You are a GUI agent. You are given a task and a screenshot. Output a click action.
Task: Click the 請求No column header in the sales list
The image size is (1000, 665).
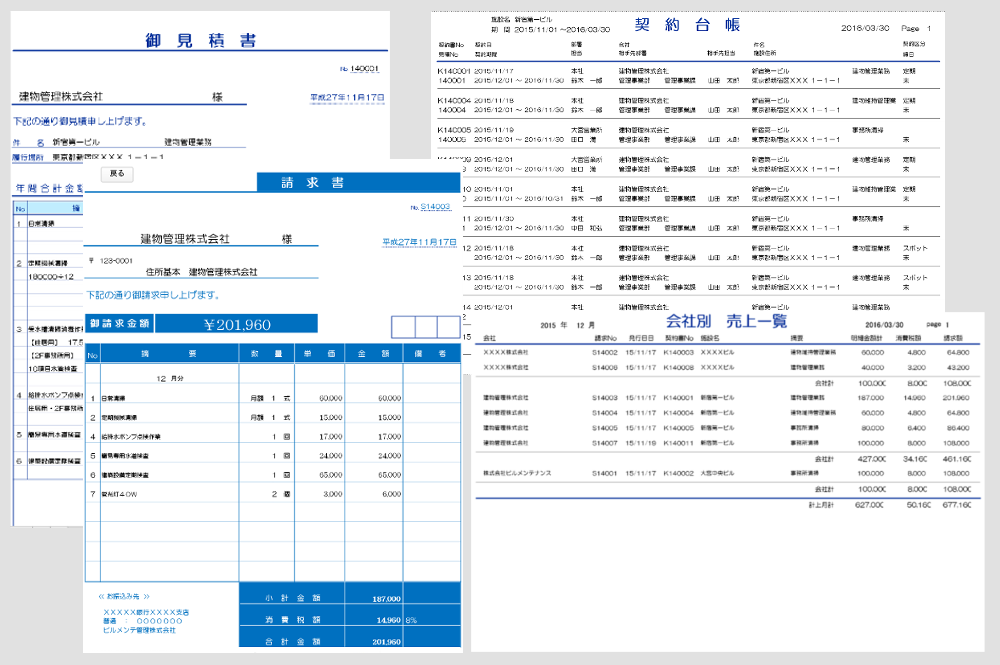click(x=605, y=338)
